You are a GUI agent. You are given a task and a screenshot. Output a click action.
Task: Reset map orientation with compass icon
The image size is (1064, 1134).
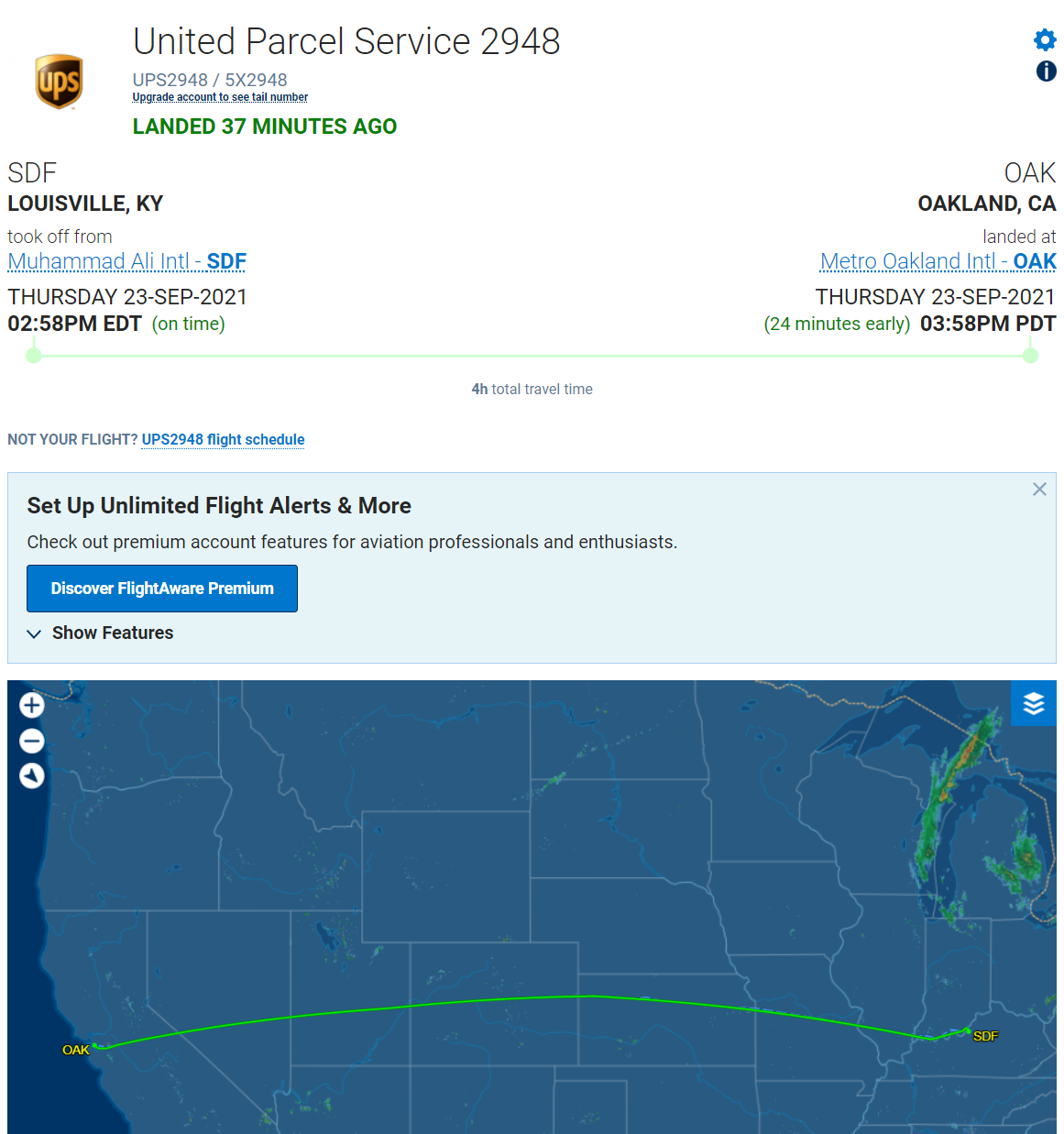click(x=32, y=776)
